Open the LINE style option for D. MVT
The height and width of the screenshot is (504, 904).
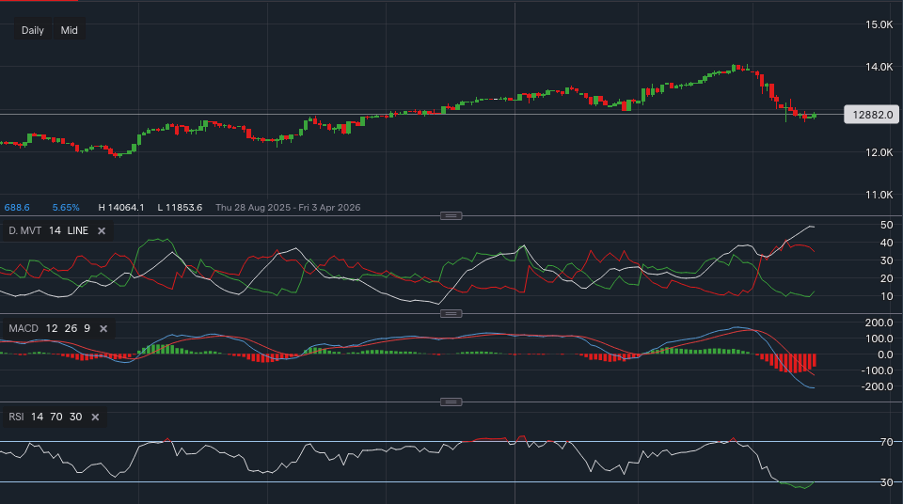click(x=77, y=231)
